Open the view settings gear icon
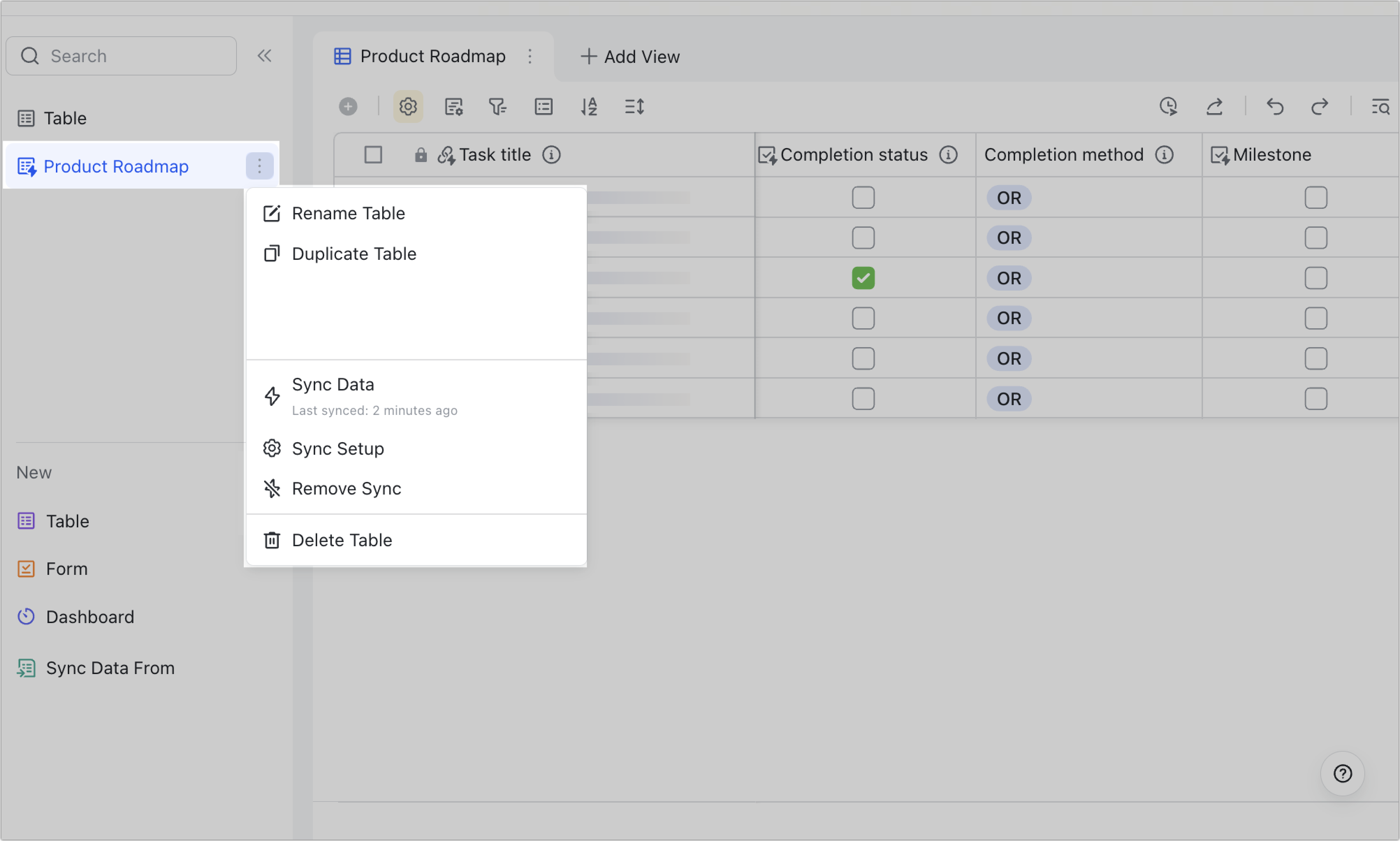Viewport: 1400px width, 841px height. (408, 107)
